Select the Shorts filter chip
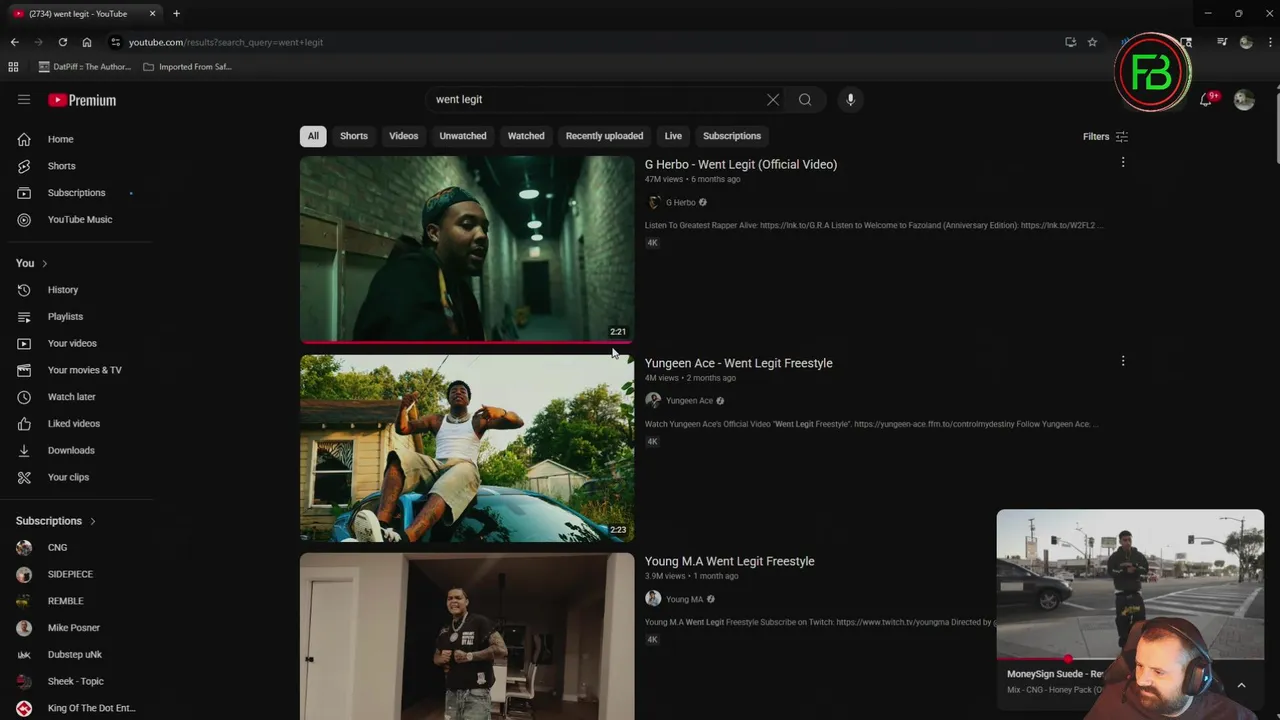This screenshot has height=720, width=1280. (354, 136)
